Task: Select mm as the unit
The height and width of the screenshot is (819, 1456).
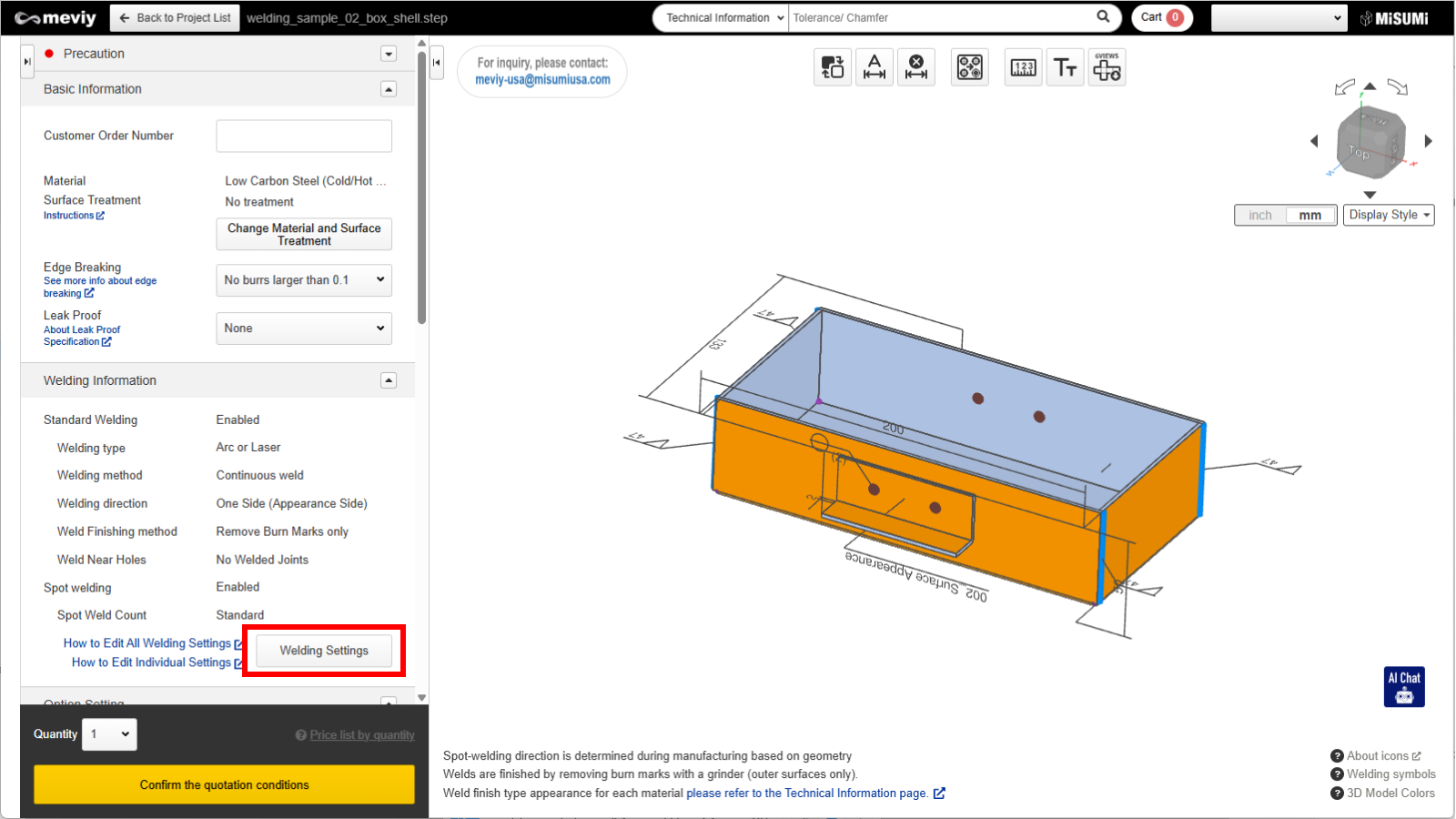Action: tap(1310, 216)
